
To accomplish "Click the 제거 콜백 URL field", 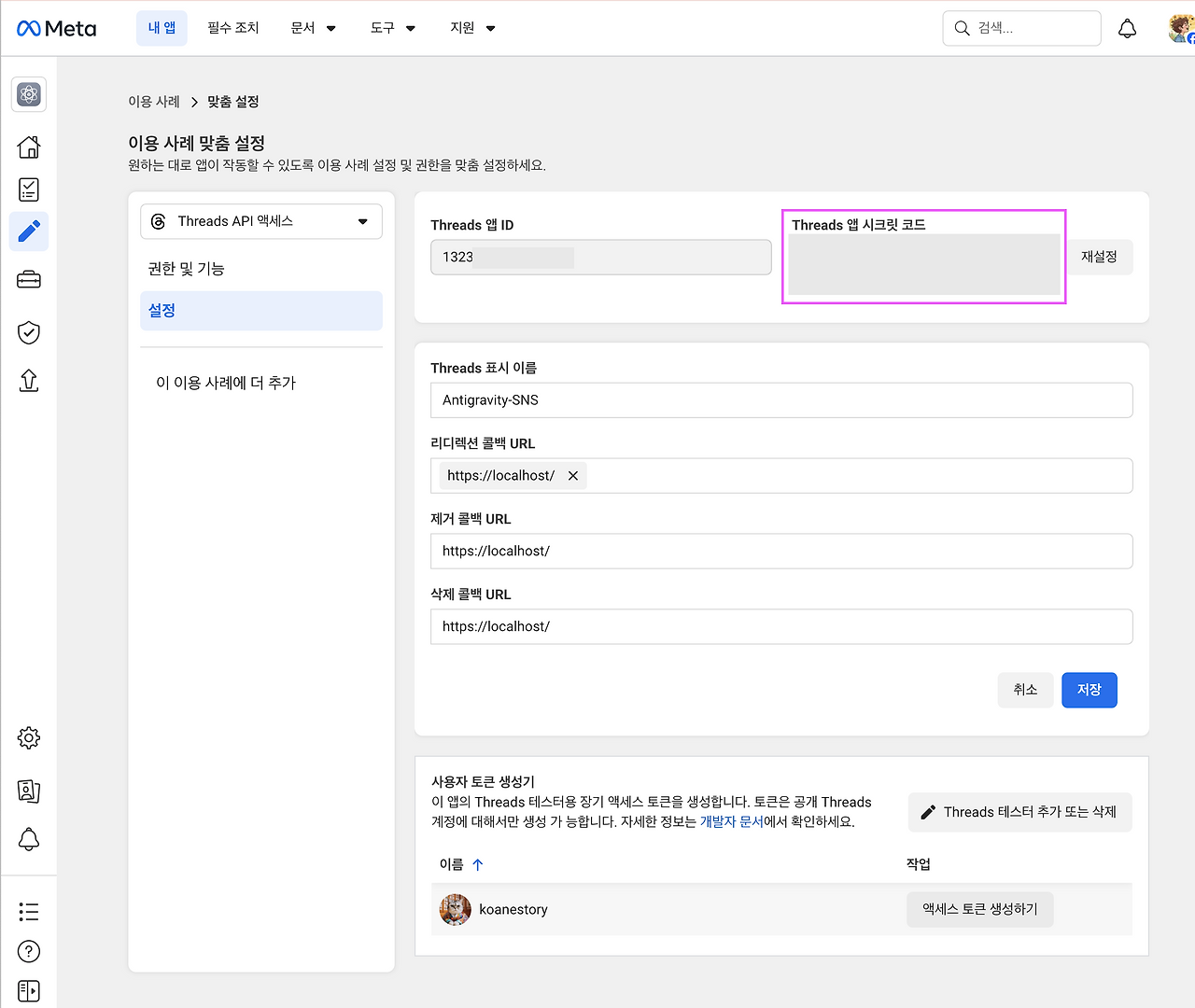I will [781, 552].
